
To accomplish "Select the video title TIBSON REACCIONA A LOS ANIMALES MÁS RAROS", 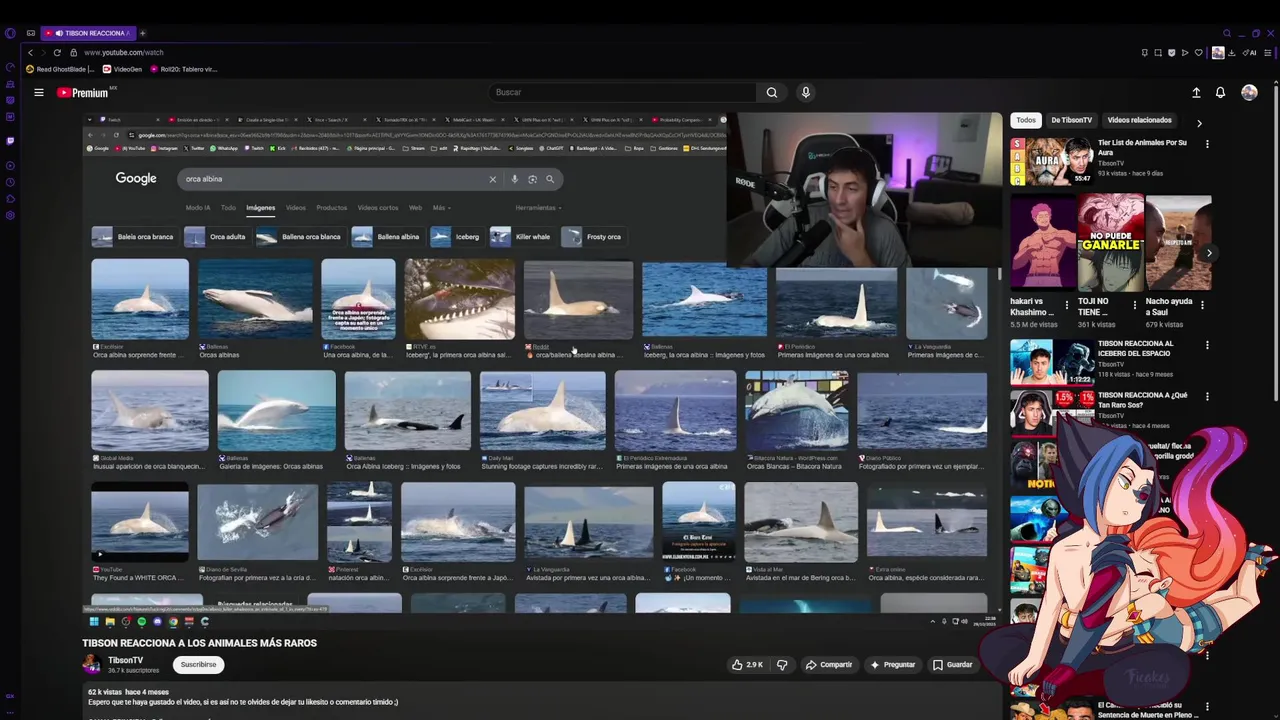I will (x=200, y=643).
